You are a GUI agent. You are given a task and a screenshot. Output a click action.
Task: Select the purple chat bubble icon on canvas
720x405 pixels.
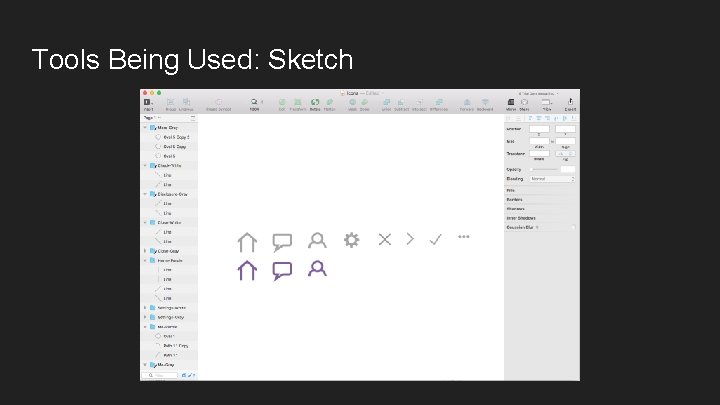[282, 270]
